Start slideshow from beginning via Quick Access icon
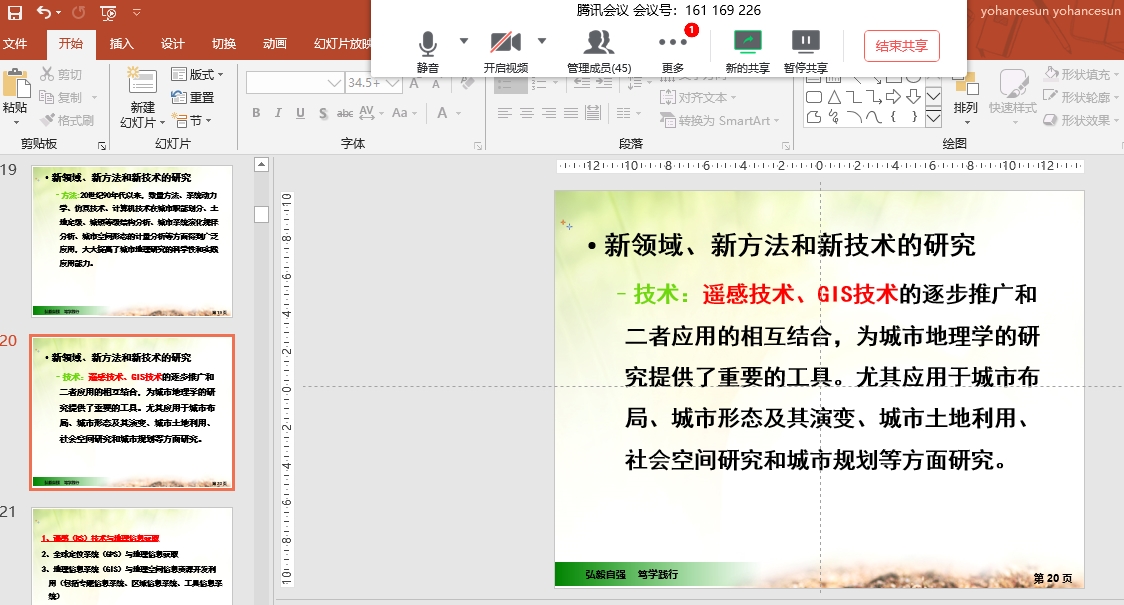This screenshot has height=605, width=1124. (x=108, y=13)
